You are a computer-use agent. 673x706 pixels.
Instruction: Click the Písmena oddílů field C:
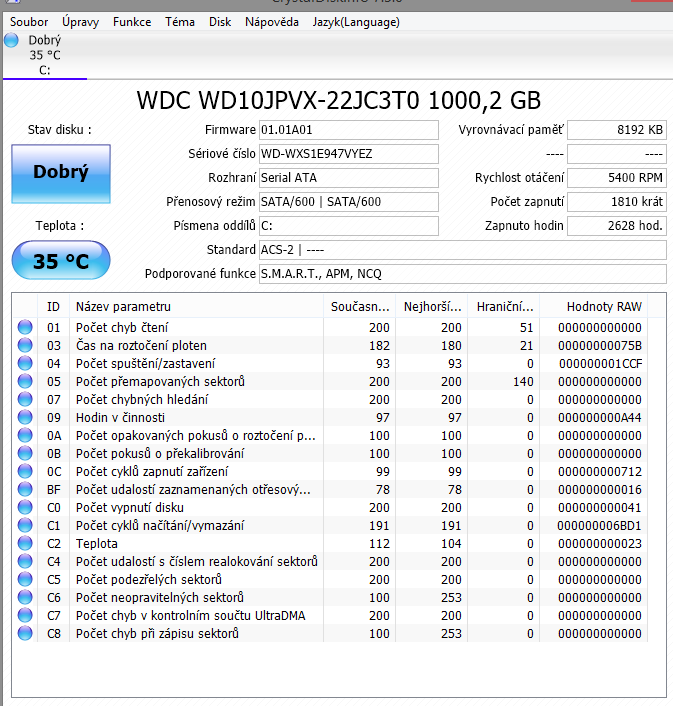pyautogui.click(x=349, y=226)
